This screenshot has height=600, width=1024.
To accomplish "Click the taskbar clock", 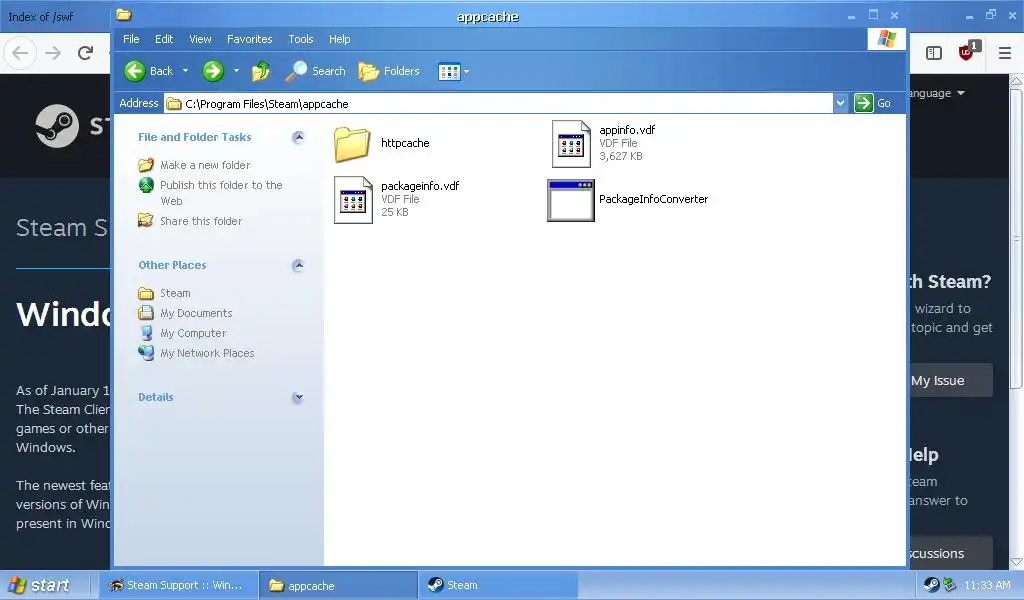I will click(x=987, y=586).
